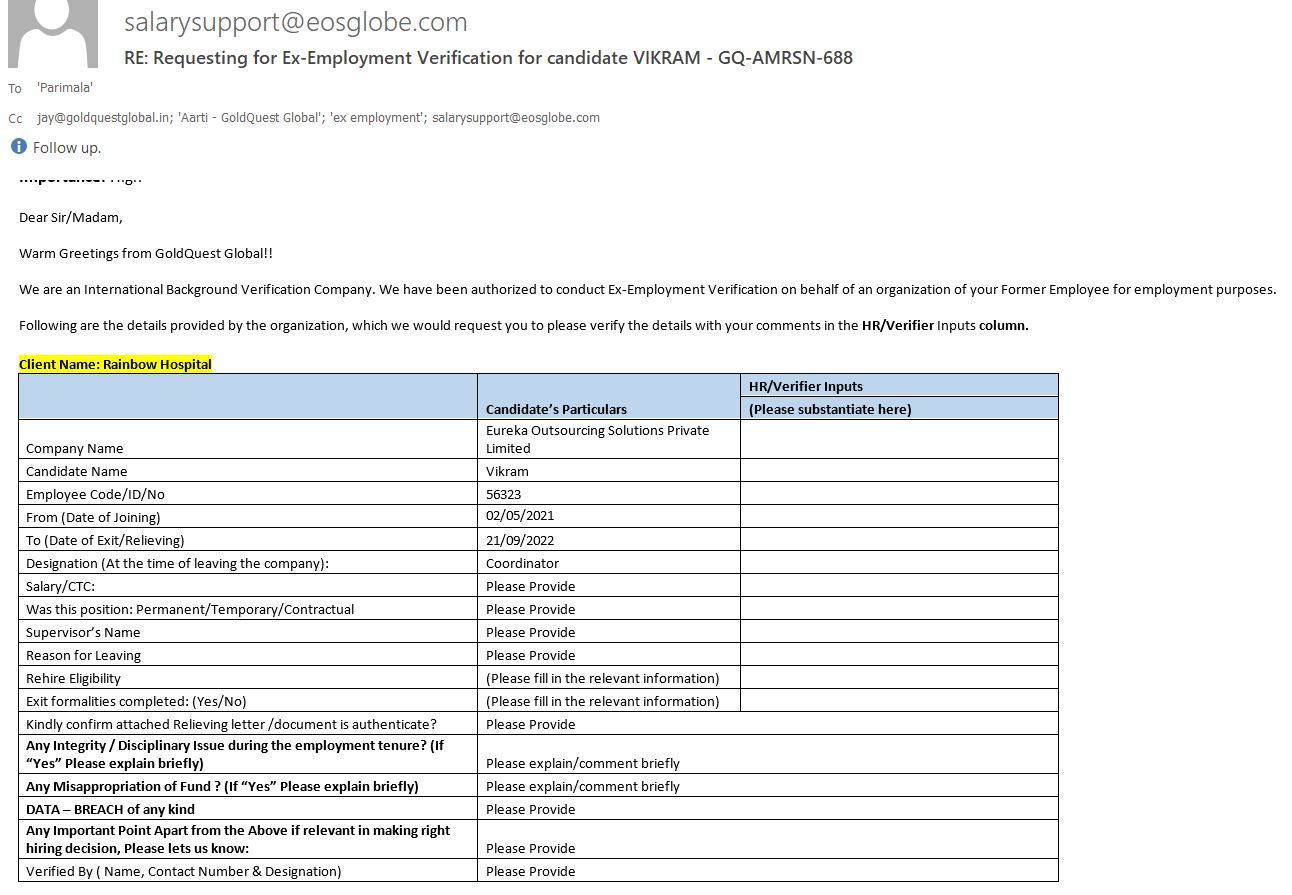This screenshot has height=895, width=1292.
Task: Click the highlighted 'Client Name: Rainbow Hospital' text
Action: point(115,364)
